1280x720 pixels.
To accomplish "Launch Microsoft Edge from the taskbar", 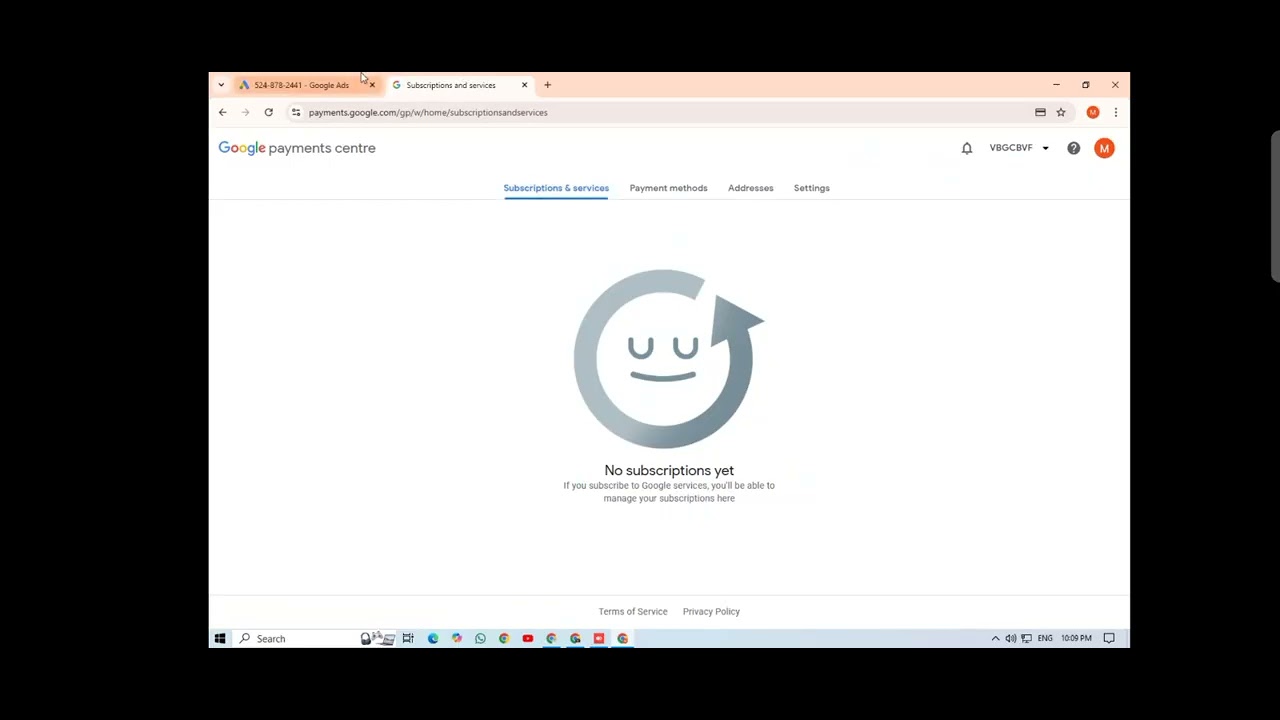I will [x=433, y=638].
